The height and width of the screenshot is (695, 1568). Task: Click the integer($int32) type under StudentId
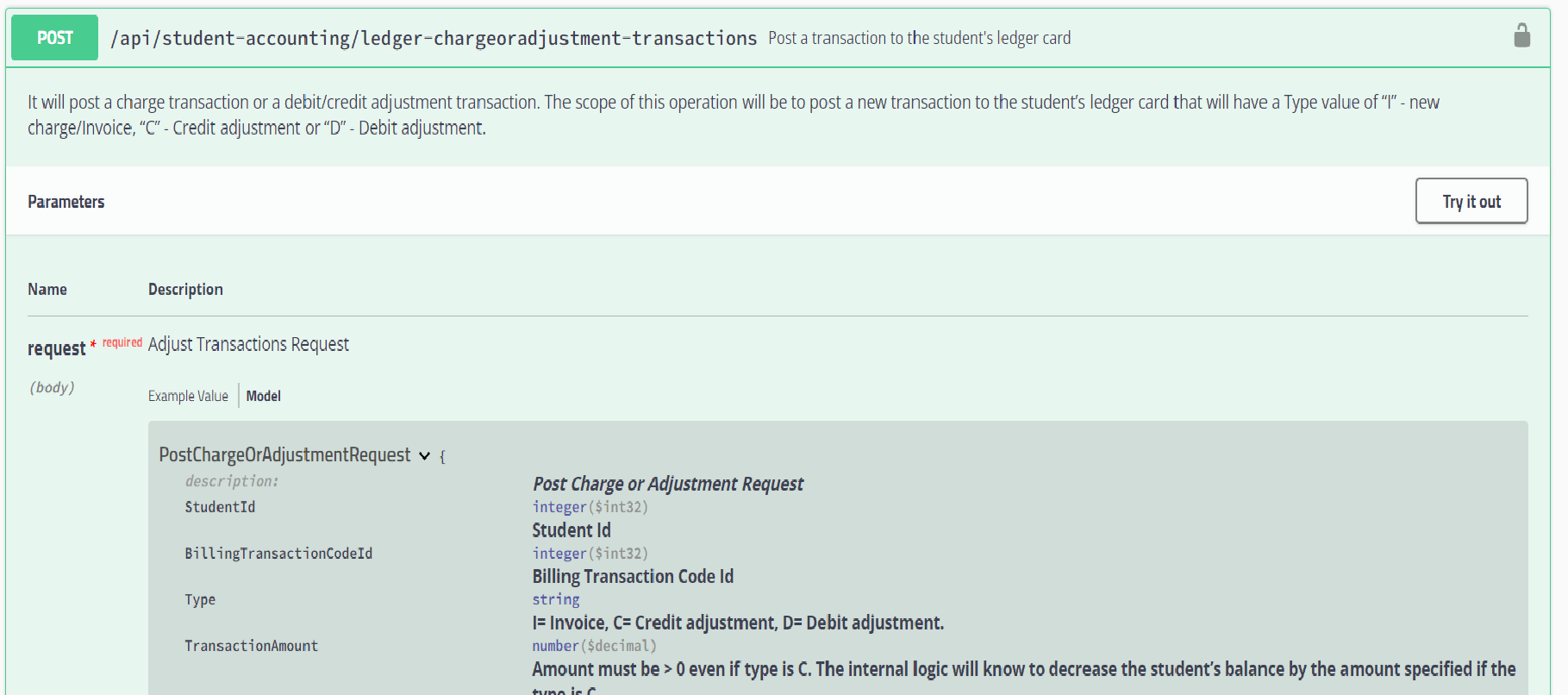pyautogui.click(x=590, y=507)
